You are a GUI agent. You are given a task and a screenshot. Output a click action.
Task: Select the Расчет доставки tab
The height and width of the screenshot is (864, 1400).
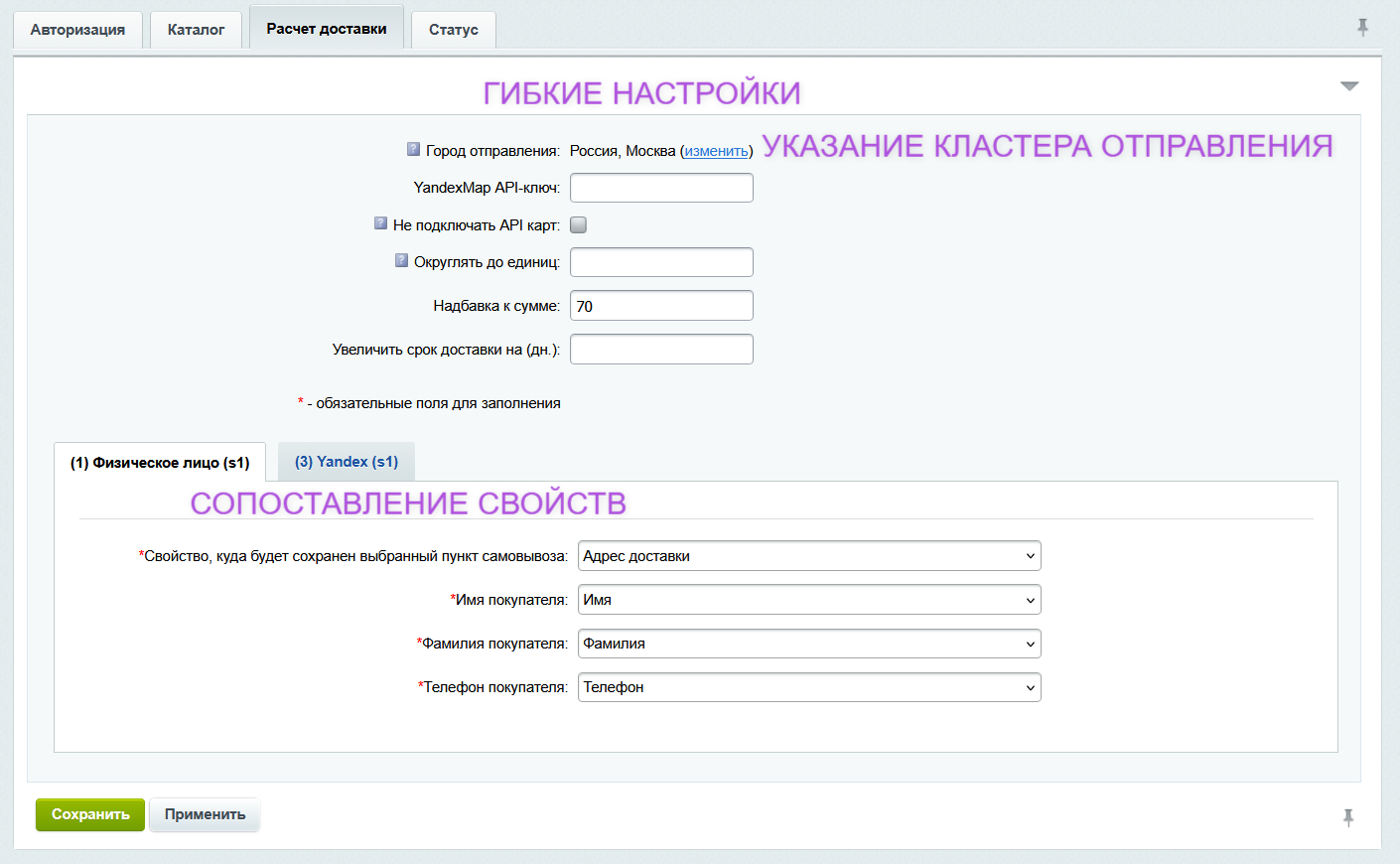click(327, 28)
